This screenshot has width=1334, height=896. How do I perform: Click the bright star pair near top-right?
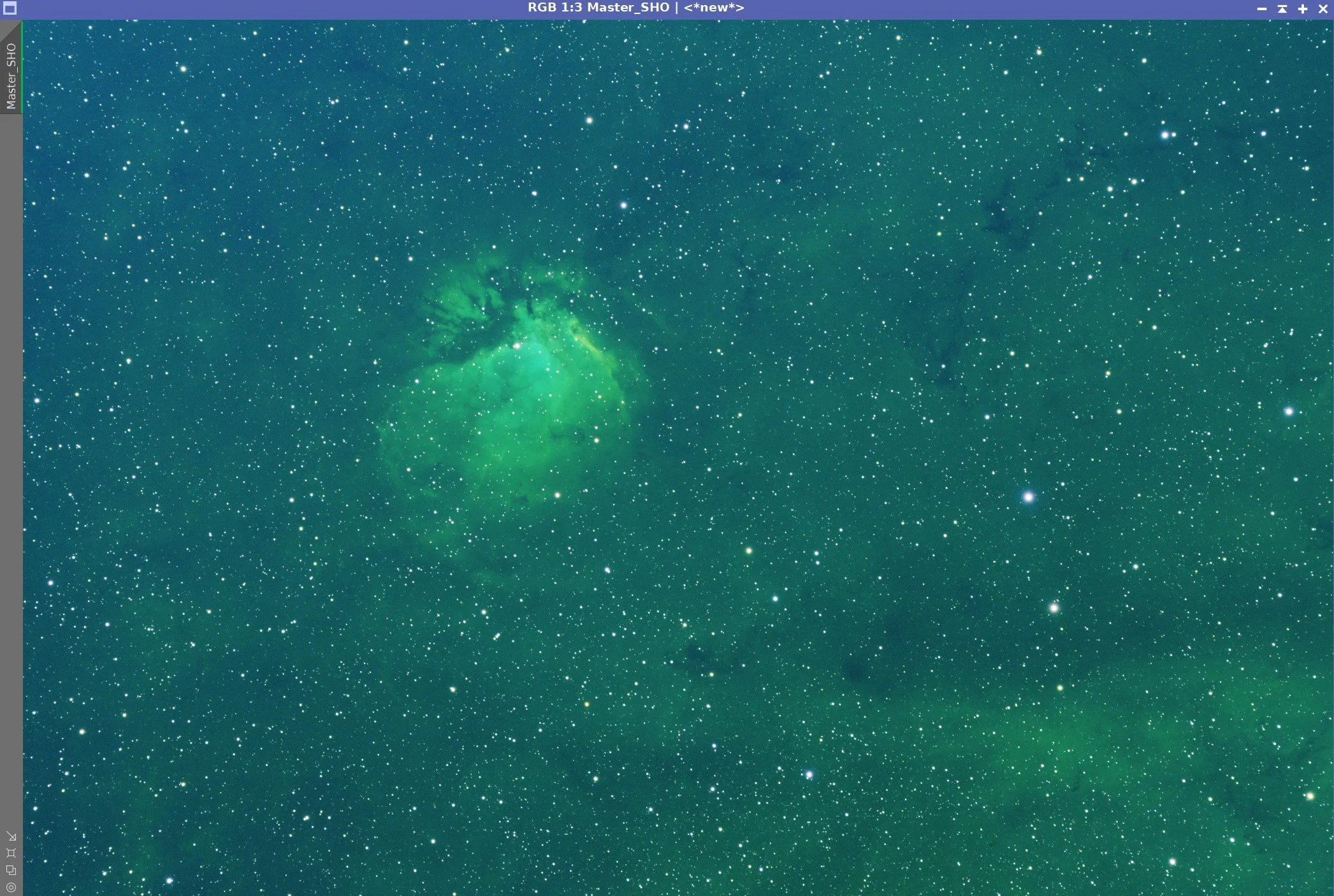tap(1166, 135)
